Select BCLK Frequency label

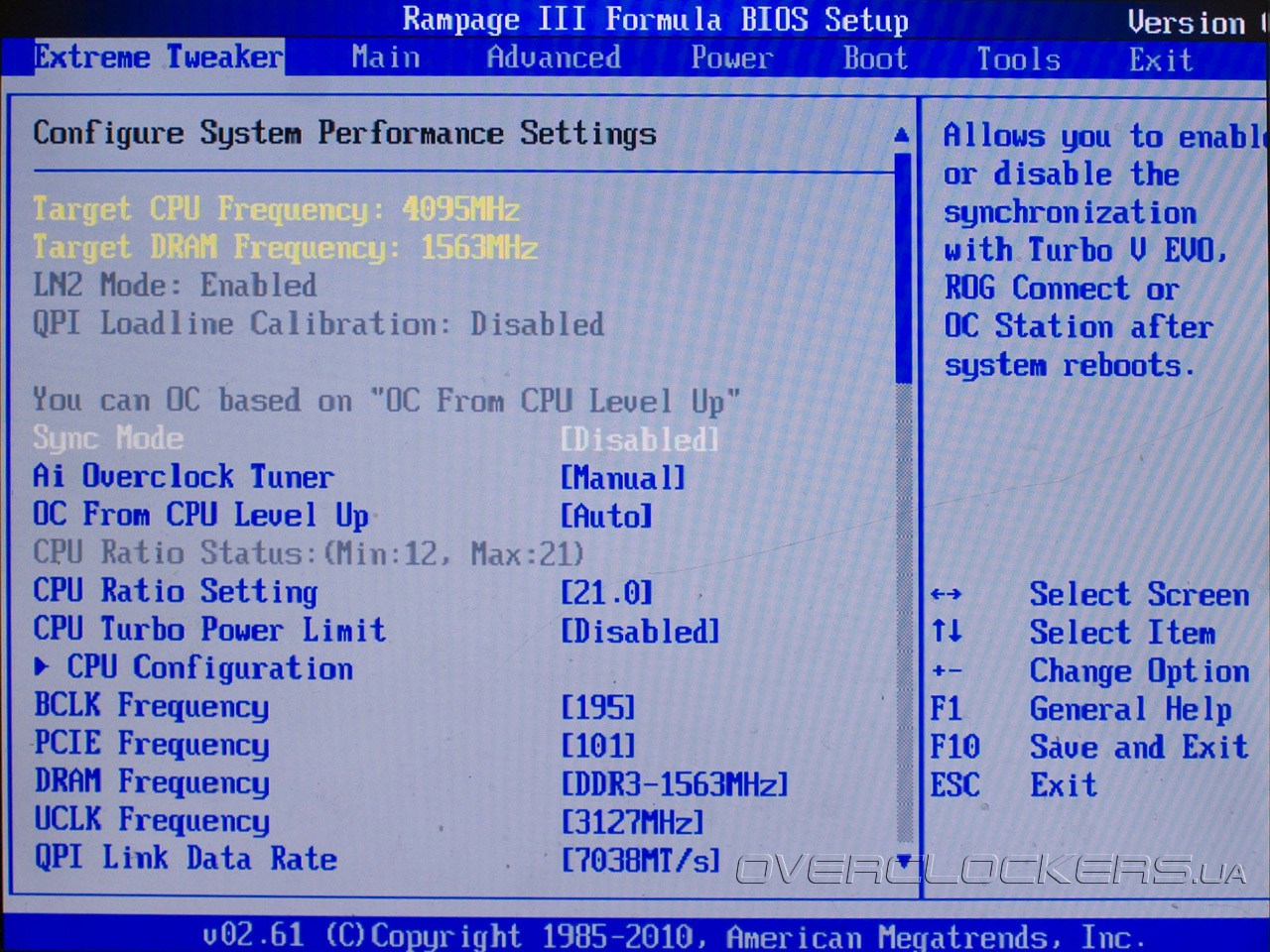(152, 706)
